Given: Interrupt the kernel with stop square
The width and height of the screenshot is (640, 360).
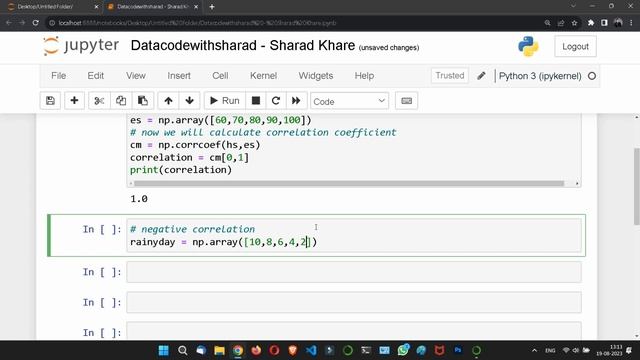Looking at the screenshot, I should tap(256, 101).
